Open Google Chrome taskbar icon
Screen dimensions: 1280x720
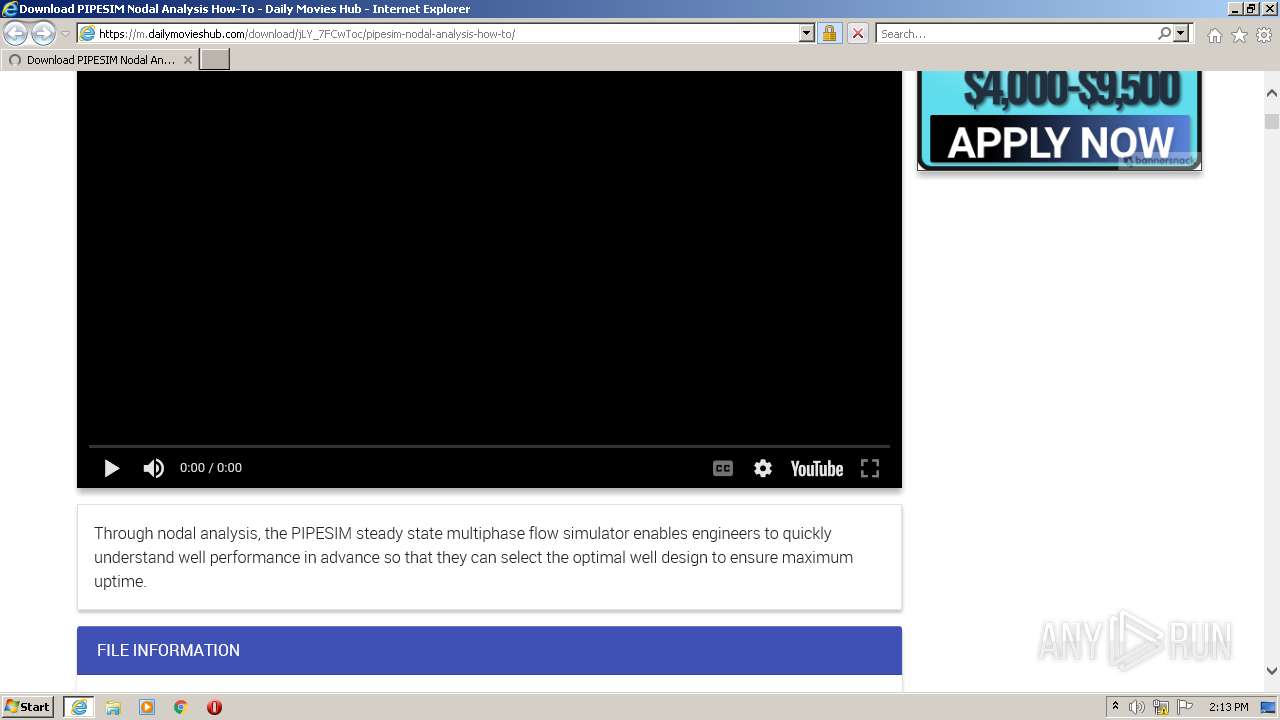click(181, 707)
